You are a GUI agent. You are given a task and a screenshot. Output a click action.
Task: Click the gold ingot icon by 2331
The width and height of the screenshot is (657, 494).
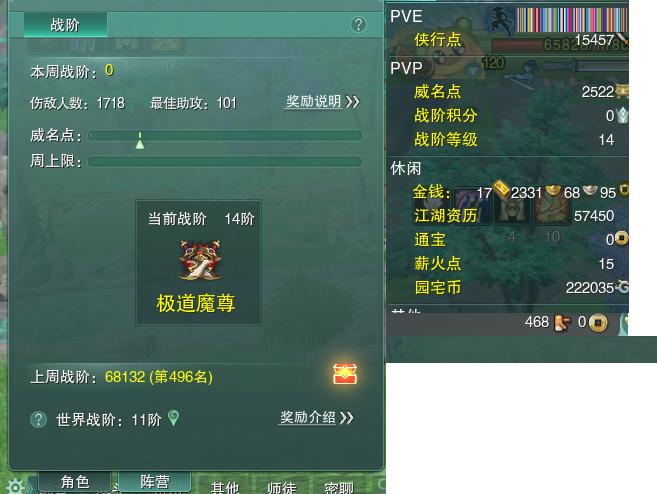point(553,190)
